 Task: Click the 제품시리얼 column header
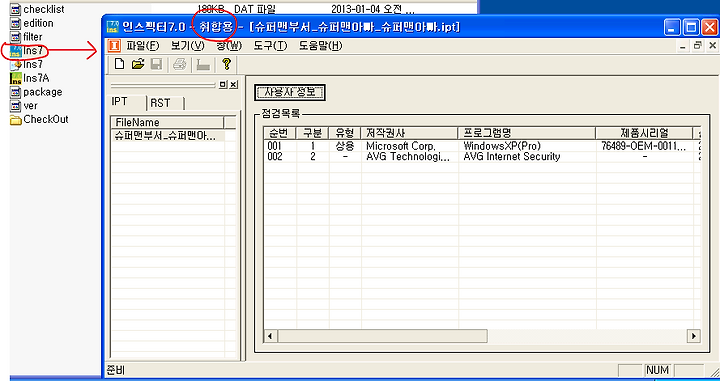pos(644,133)
